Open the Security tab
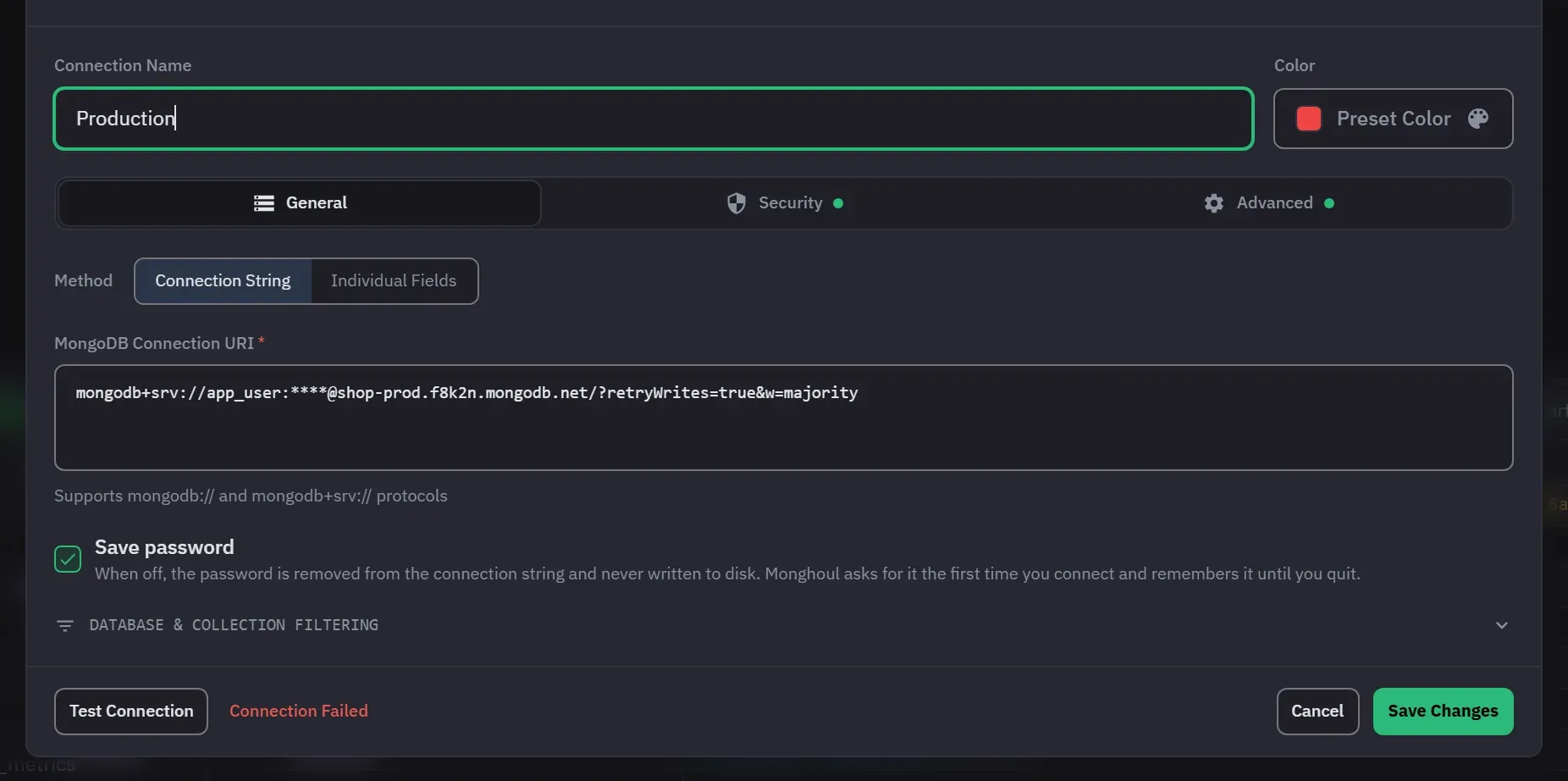 (x=784, y=203)
